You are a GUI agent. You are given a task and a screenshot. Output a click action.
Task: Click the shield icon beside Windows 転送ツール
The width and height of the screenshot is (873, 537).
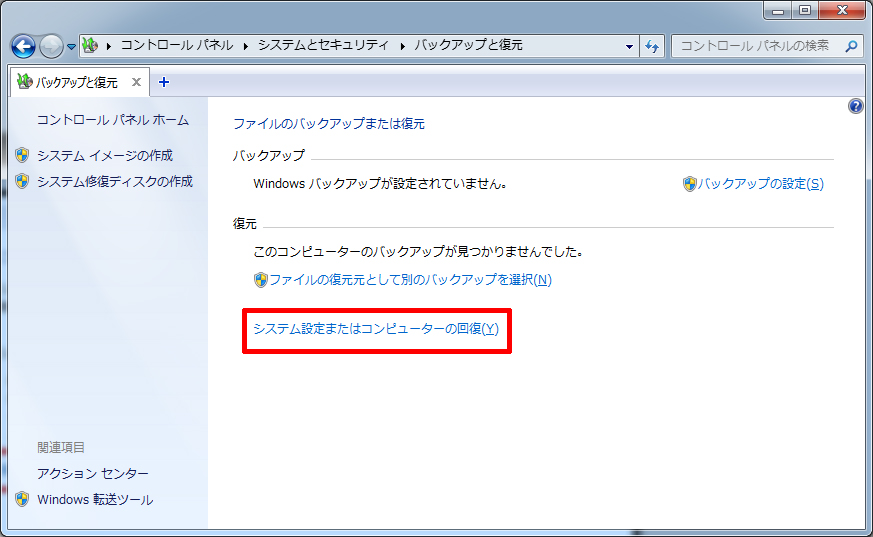pos(23,499)
